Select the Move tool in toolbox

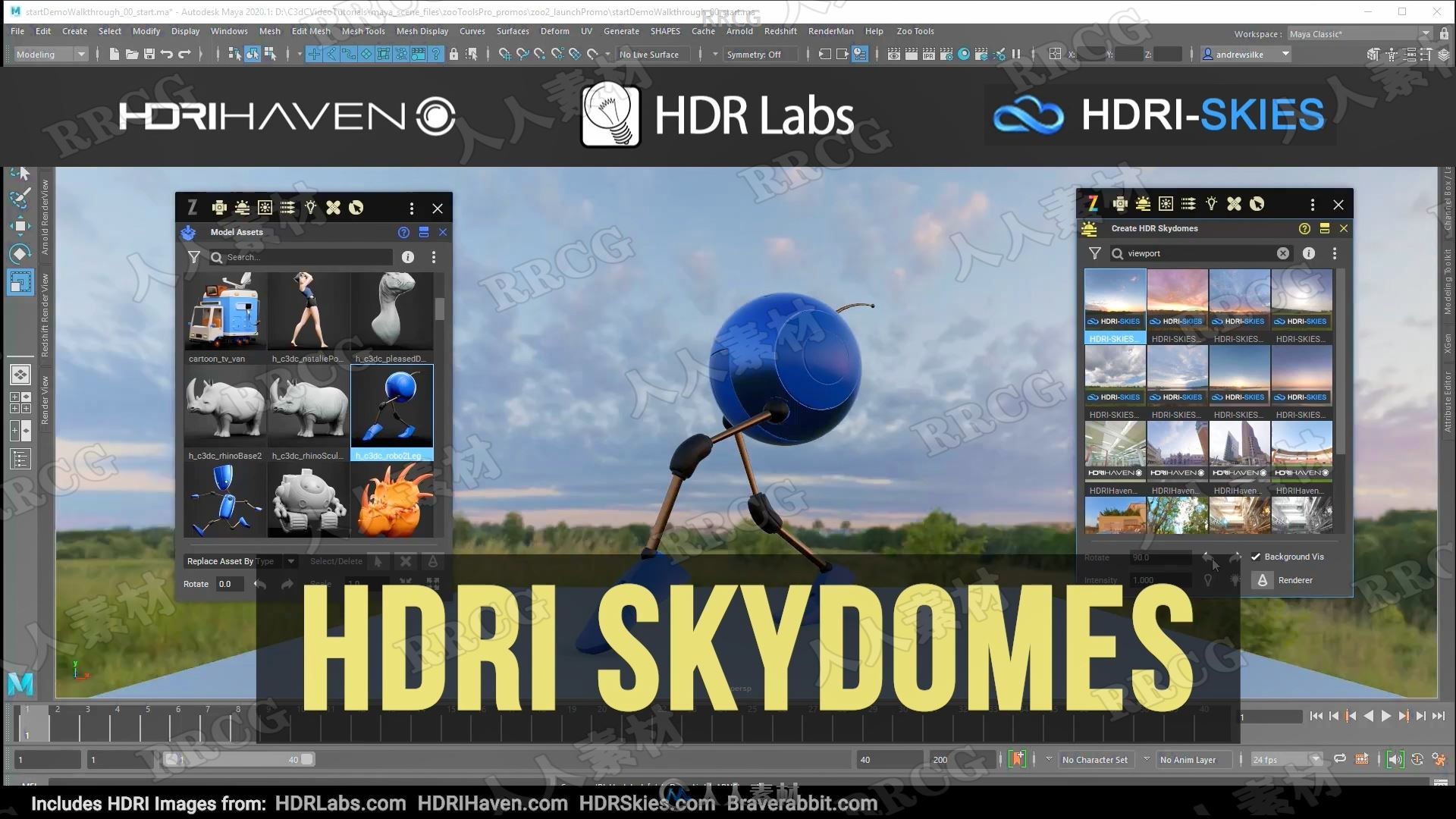click(x=20, y=226)
